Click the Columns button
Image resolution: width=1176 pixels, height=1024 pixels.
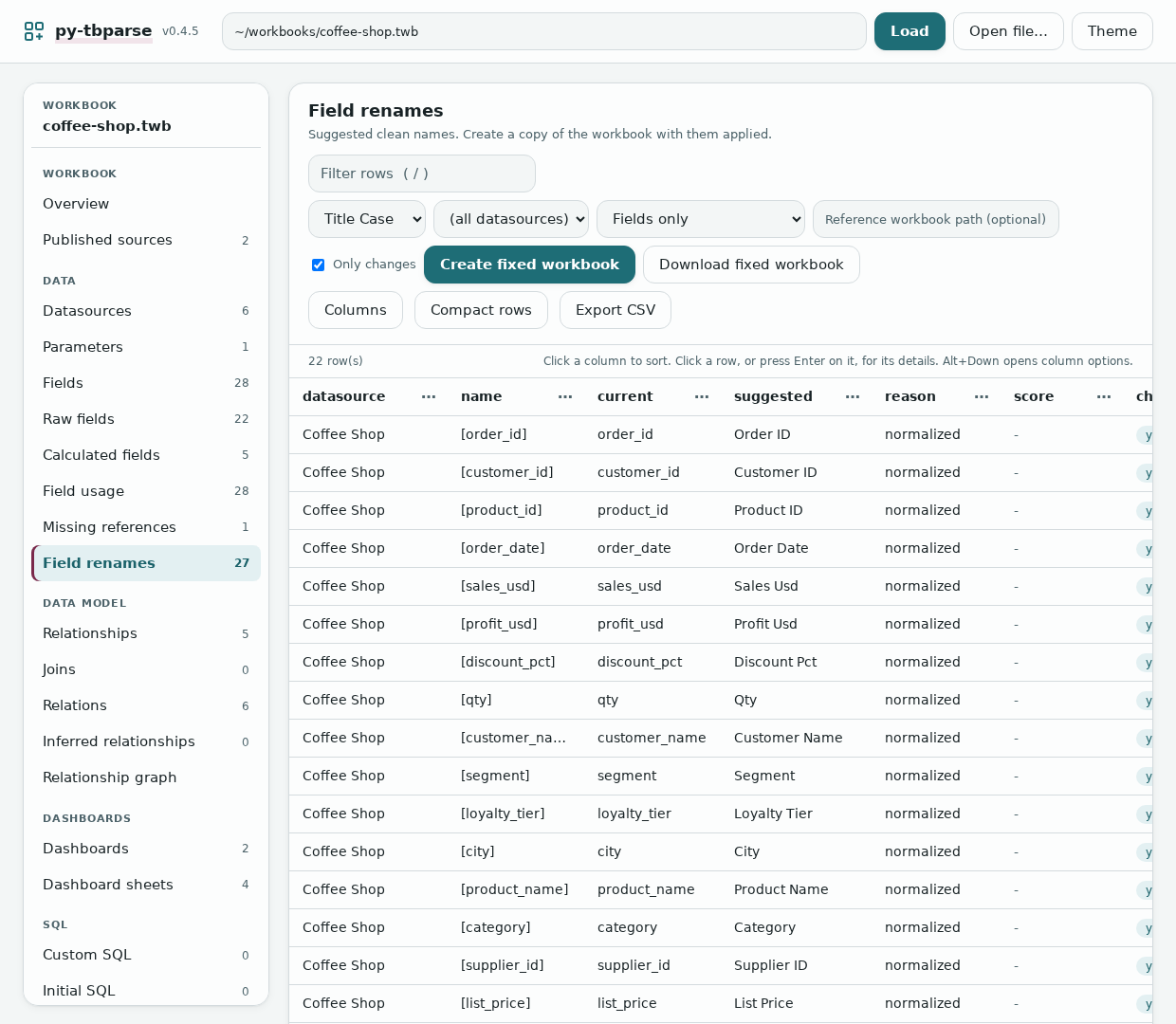pos(356,310)
